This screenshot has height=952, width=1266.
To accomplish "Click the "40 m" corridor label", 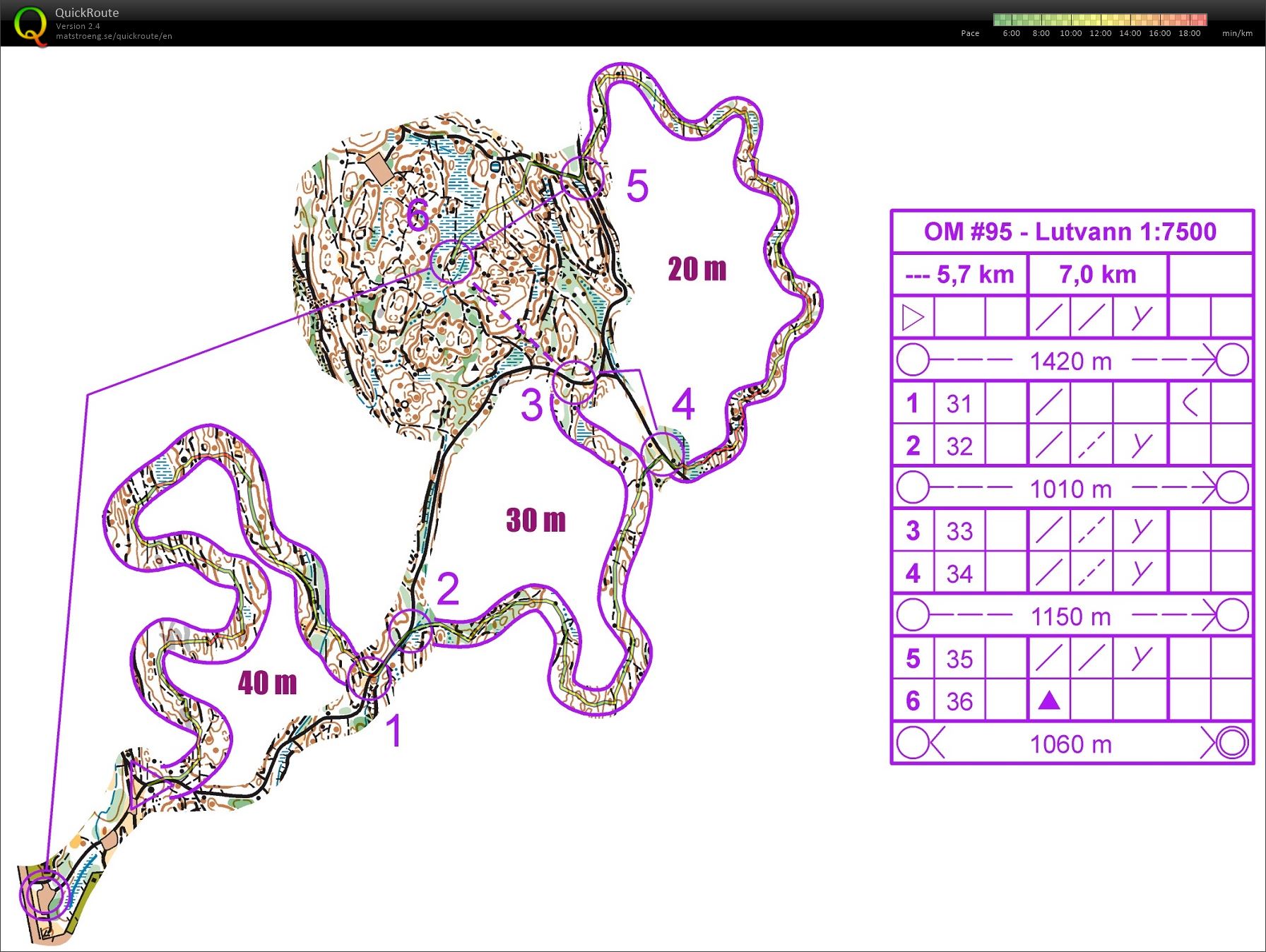I will point(267,683).
